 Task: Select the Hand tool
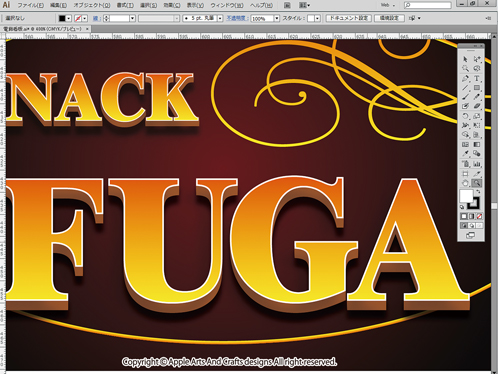(x=465, y=183)
